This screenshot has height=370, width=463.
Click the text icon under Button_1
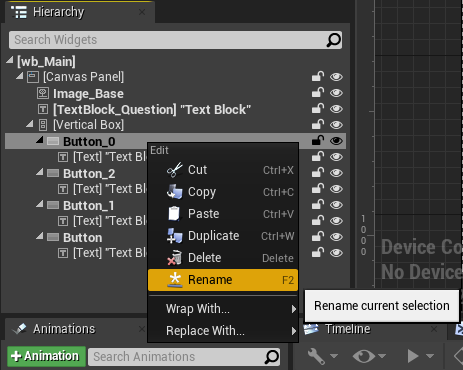tap(63, 221)
